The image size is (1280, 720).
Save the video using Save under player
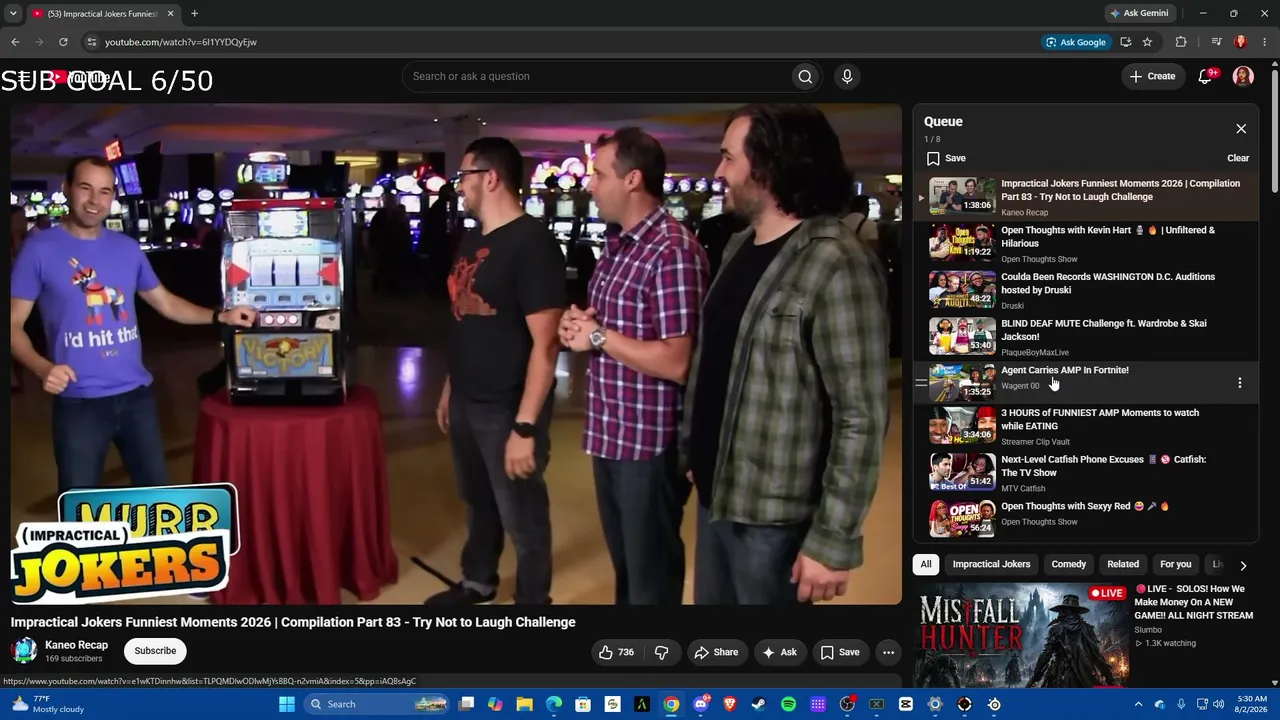[840, 652]
